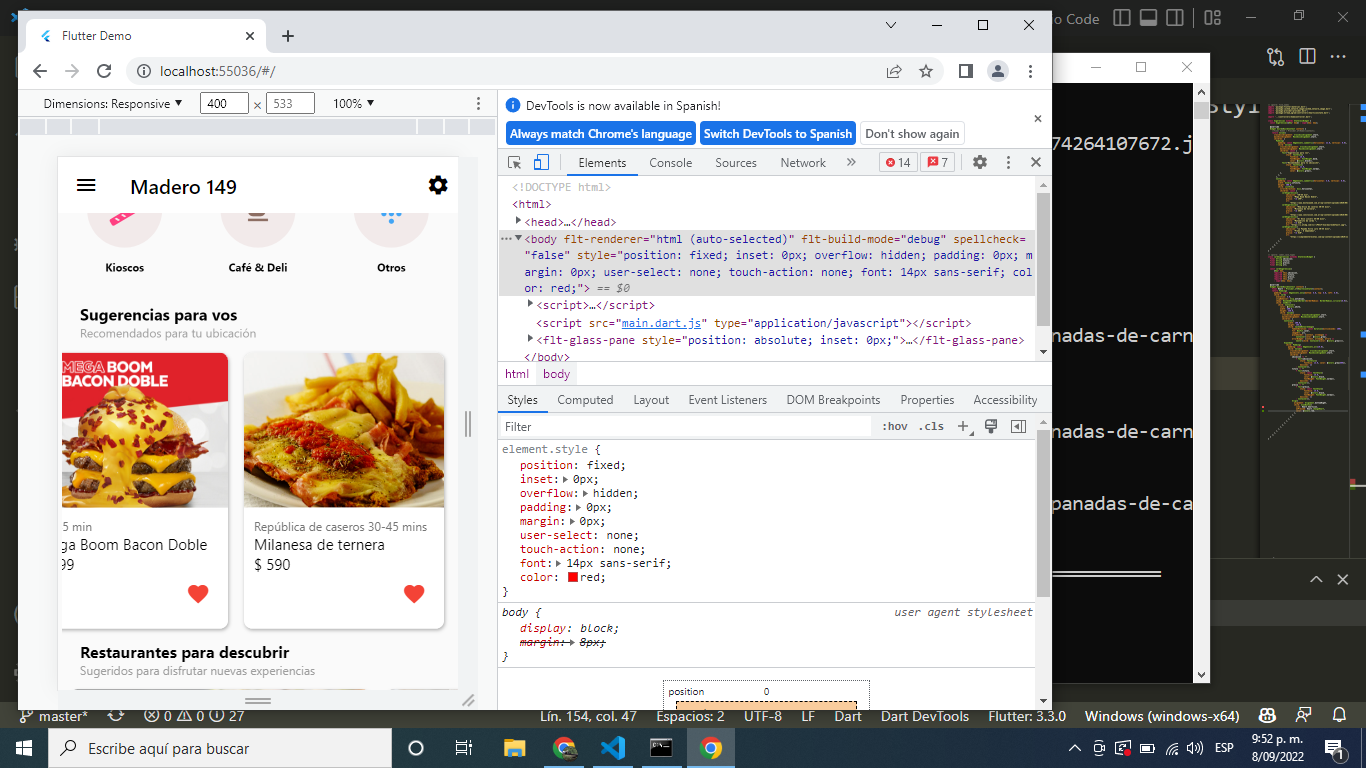
Task: Open the 7 issues counter in DevTools
Action: click(x=937, y=163)
